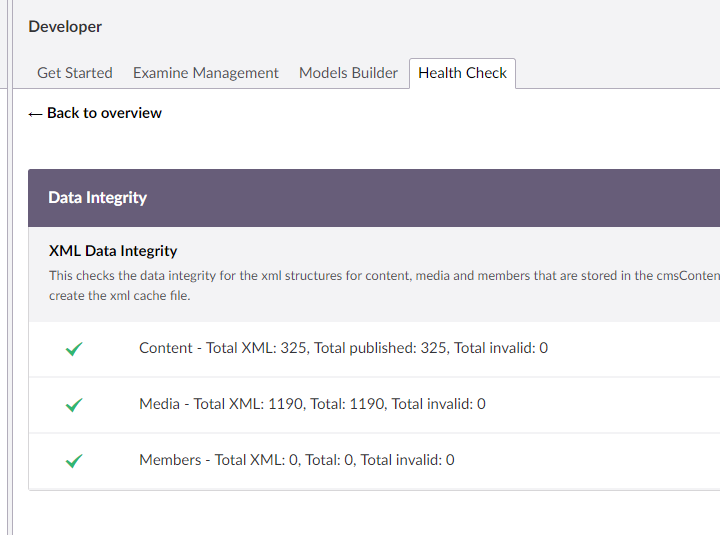Click the Members Total XML result row

296,460
